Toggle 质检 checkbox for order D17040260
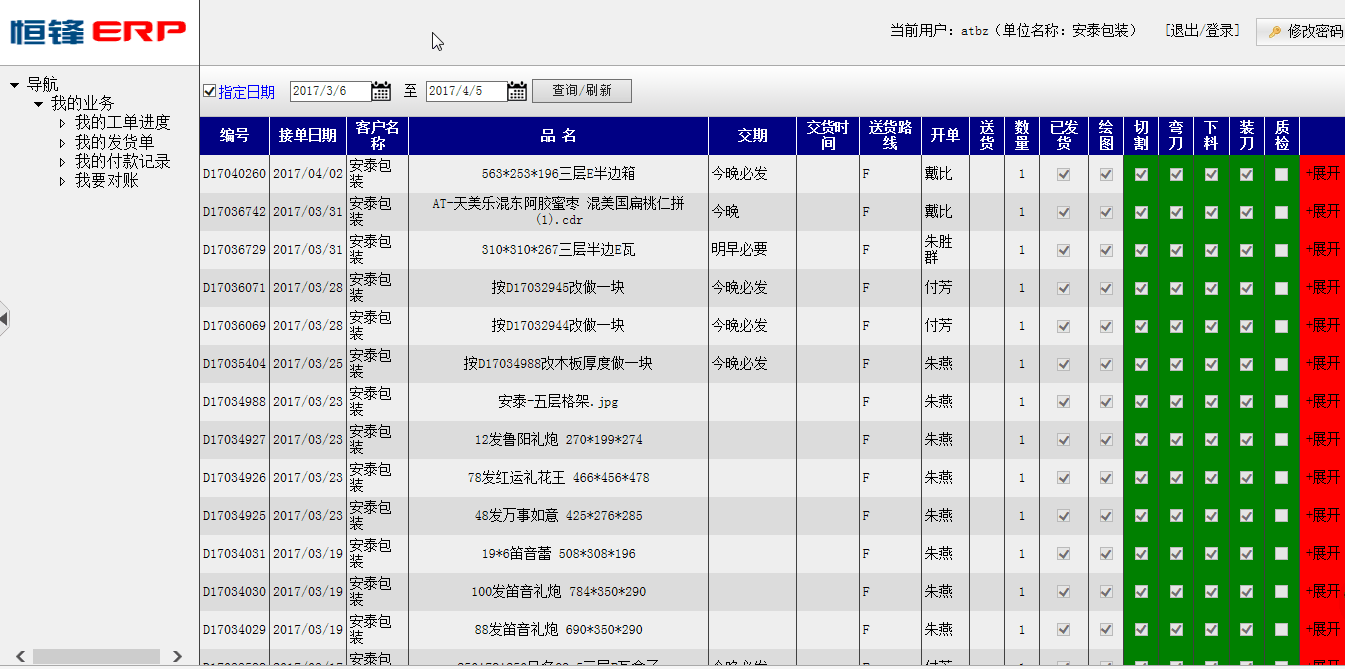 coord(1281,174)
